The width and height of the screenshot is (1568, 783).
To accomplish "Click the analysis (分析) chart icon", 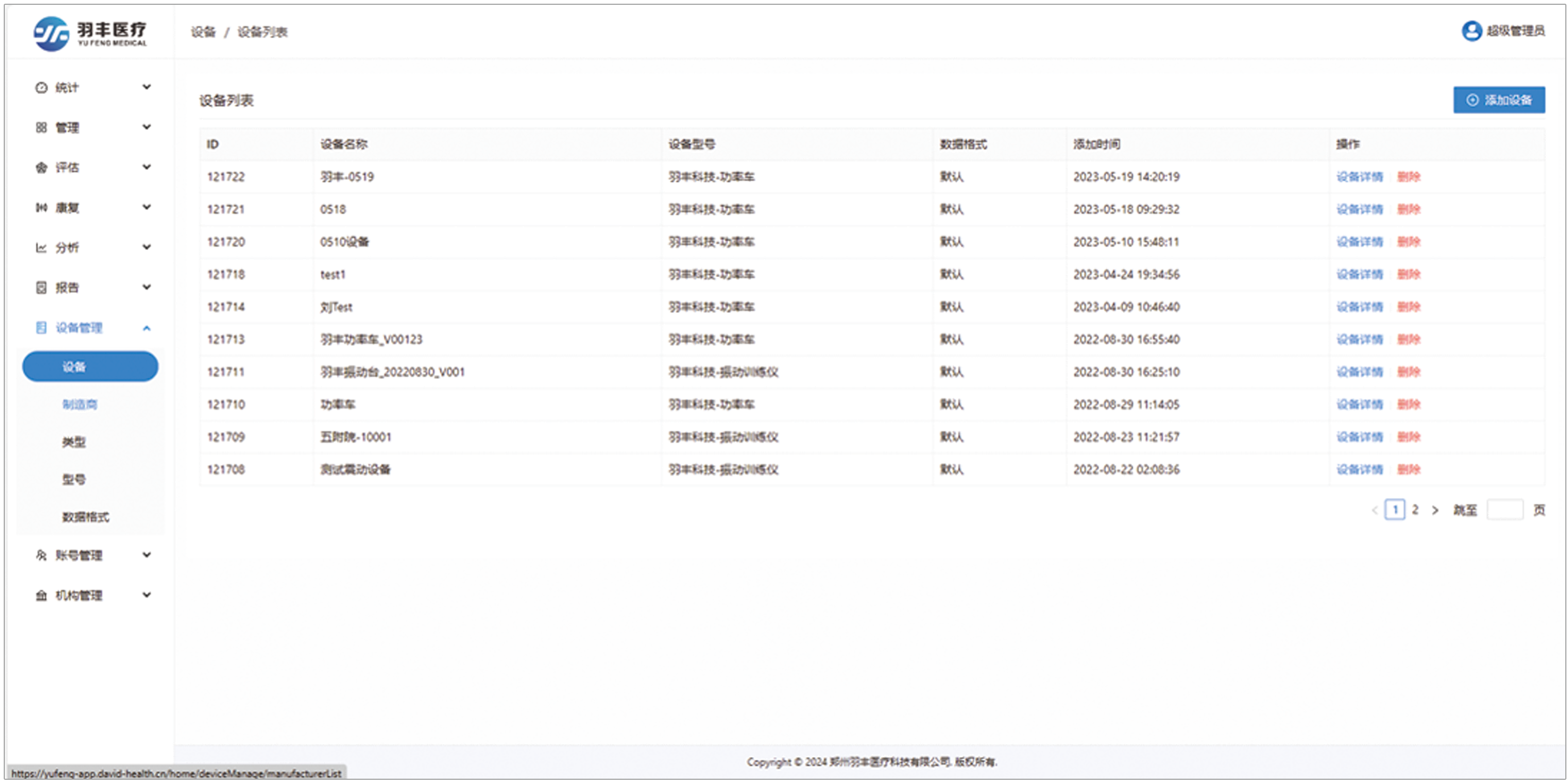I will pyautogui.click(x=41, y=247).
